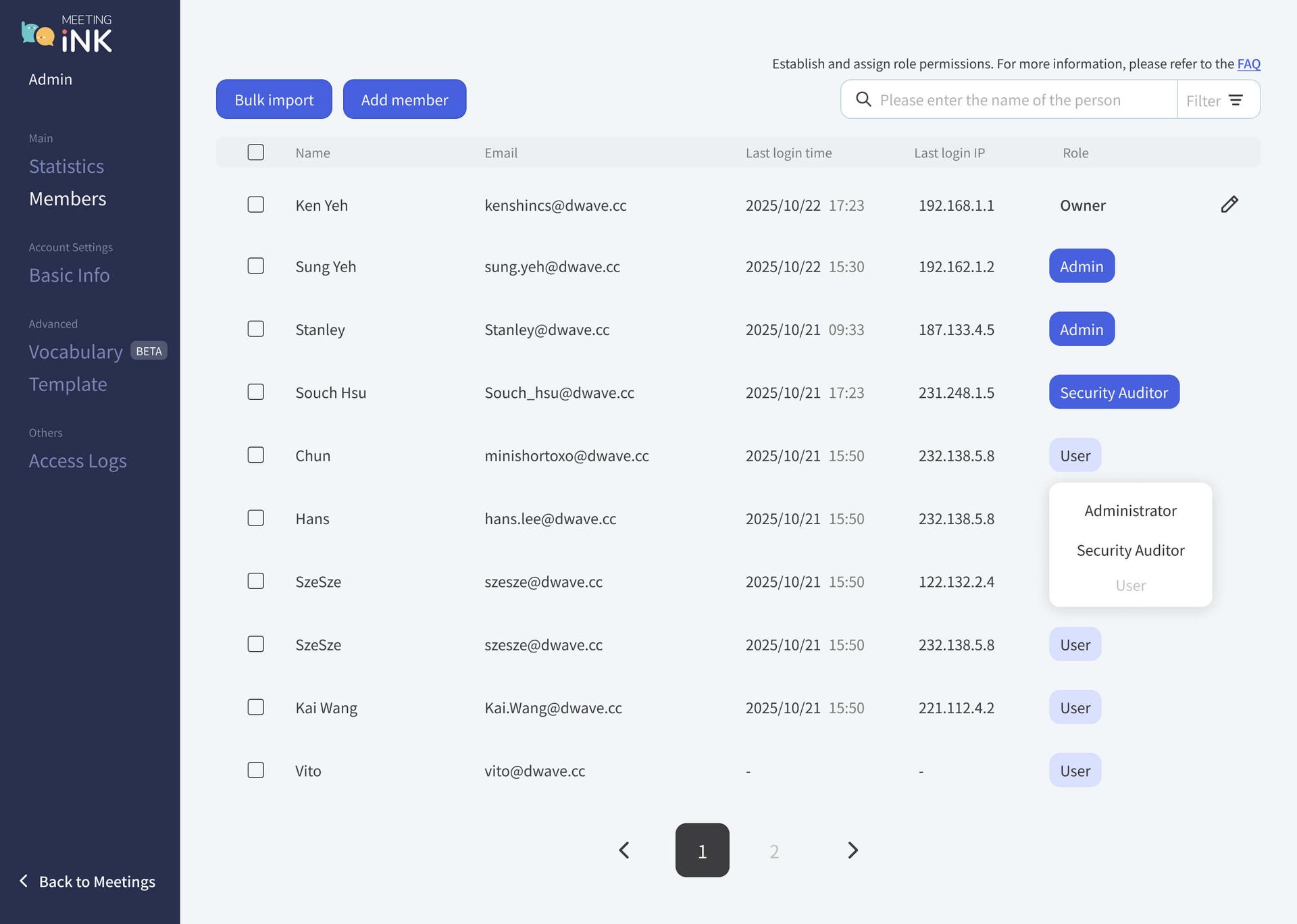The image size is (1297, 924).
Task: Focus the person name search field
Action: 1013,100
